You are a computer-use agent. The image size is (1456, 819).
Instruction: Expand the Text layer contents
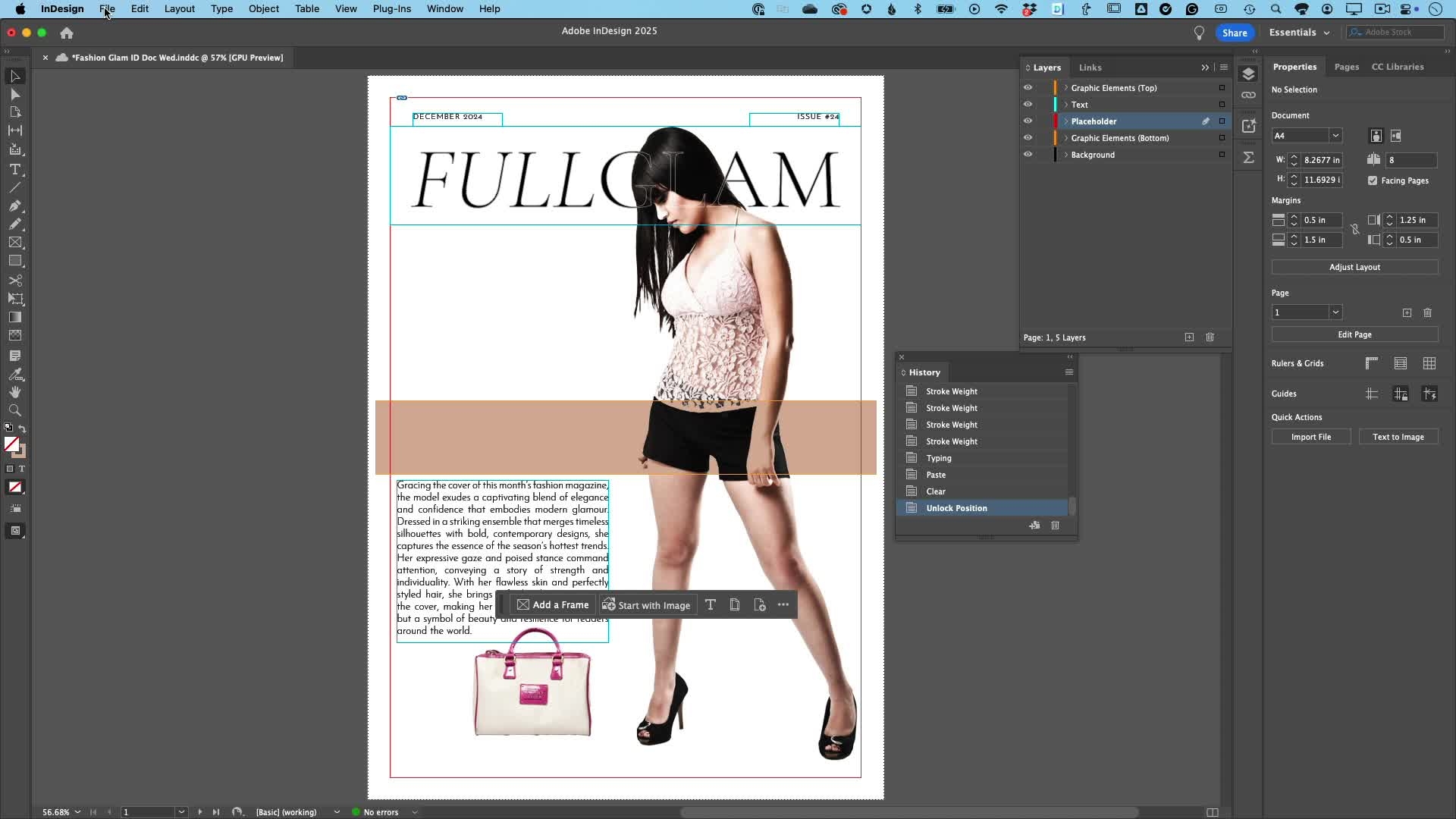coord(1065,105)
